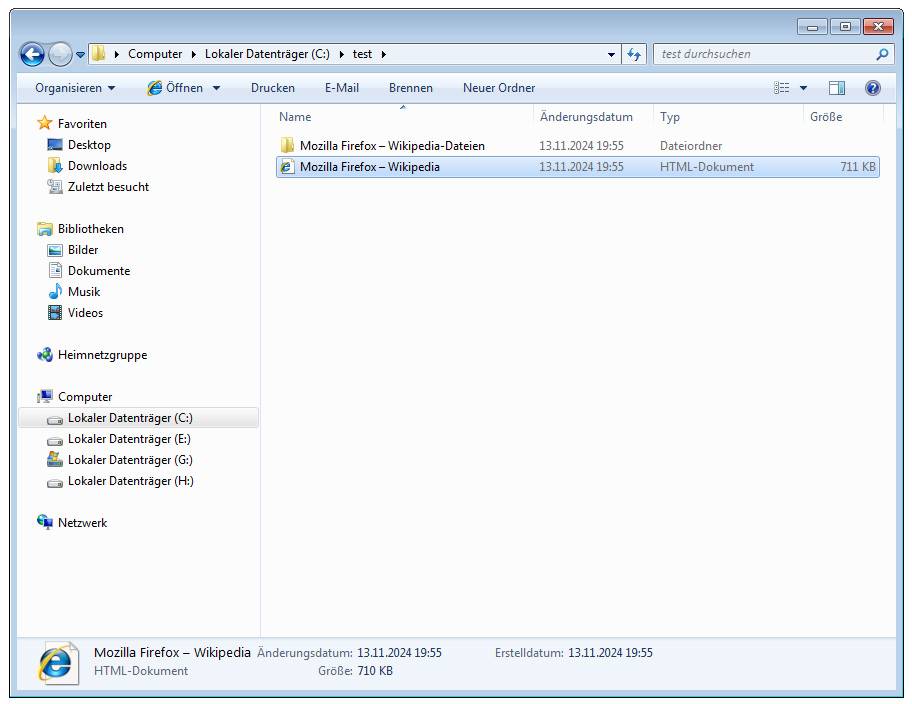
Task: Click the view mode icon in toolbar
Action: [x=782, y=88]
